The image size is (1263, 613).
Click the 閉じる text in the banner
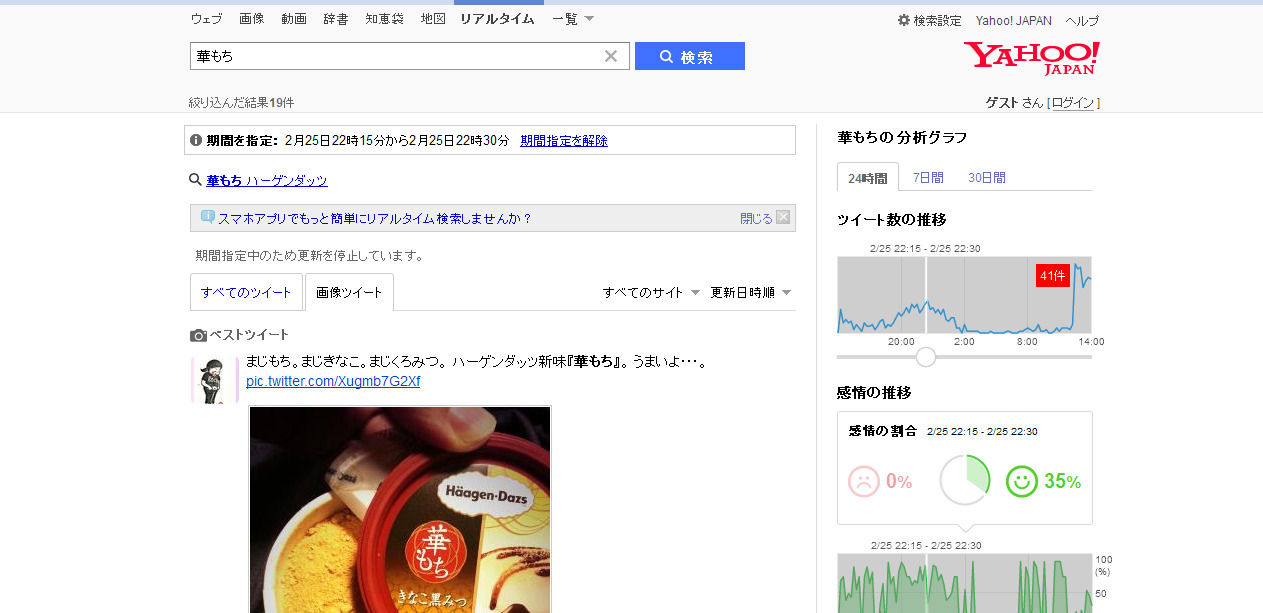tap(756, 218)
